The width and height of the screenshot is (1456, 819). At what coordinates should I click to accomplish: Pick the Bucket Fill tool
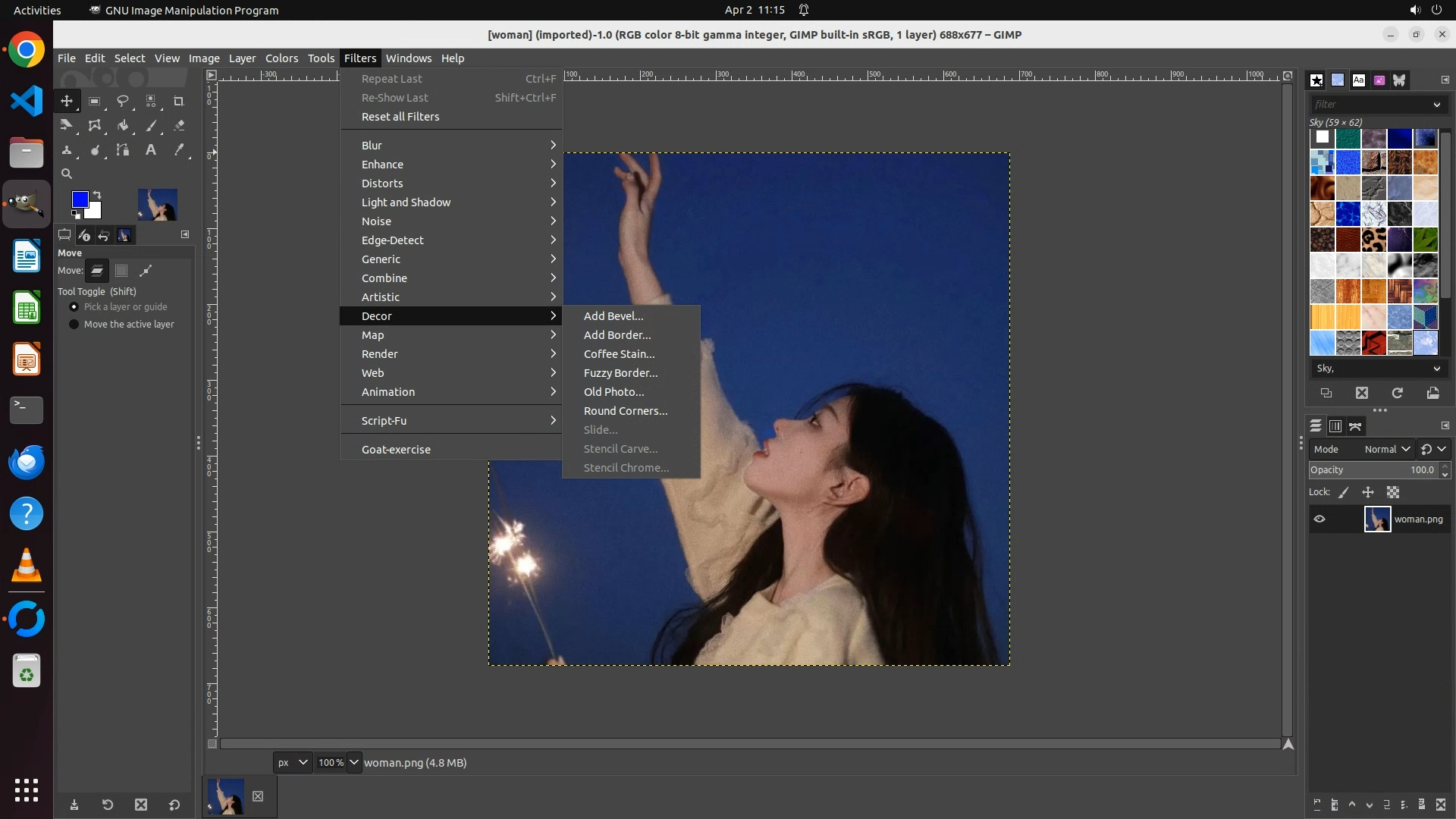(x=123, y=125)
